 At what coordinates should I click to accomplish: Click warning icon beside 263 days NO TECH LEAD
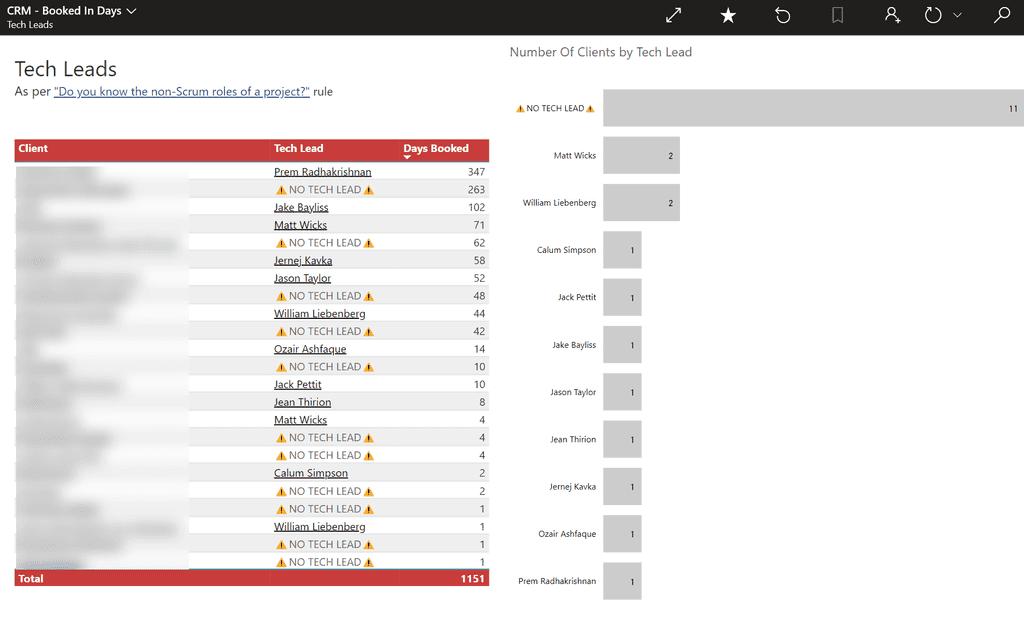click(x=281, y=190)
